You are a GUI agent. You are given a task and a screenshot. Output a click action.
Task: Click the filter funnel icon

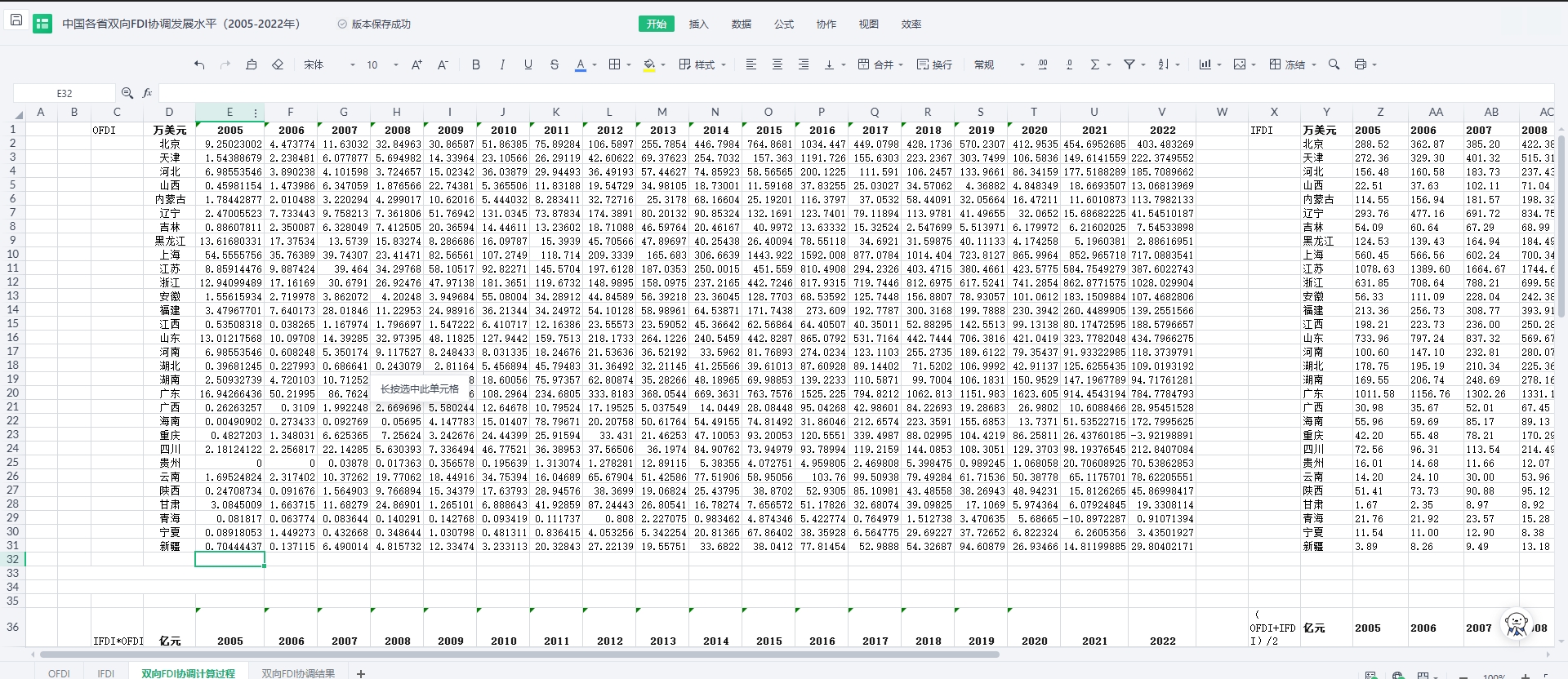click(1129, 64)
